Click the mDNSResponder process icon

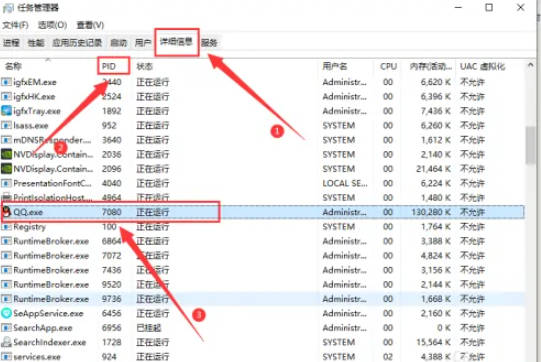click(x=6, y=140)
